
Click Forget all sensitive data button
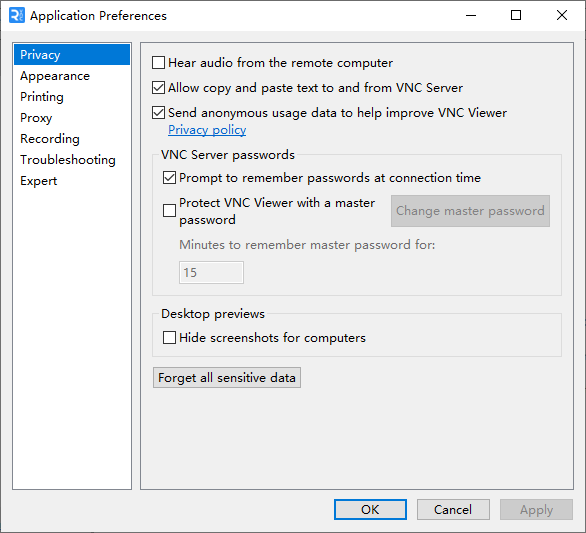(227, 378)
